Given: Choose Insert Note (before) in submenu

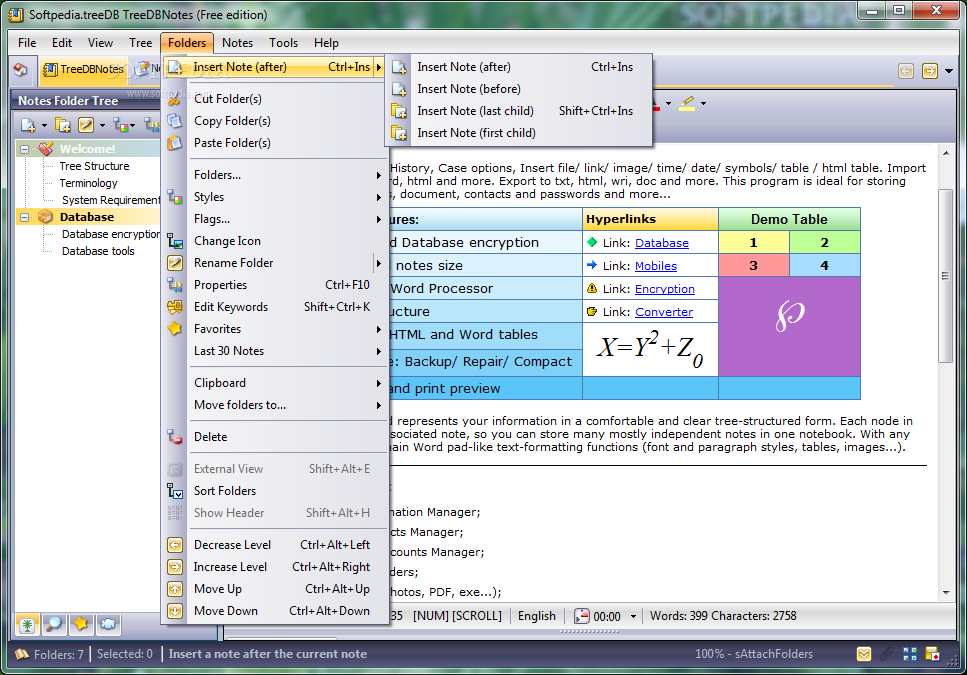Looking at the screenshot, I should tap(519, 89).
